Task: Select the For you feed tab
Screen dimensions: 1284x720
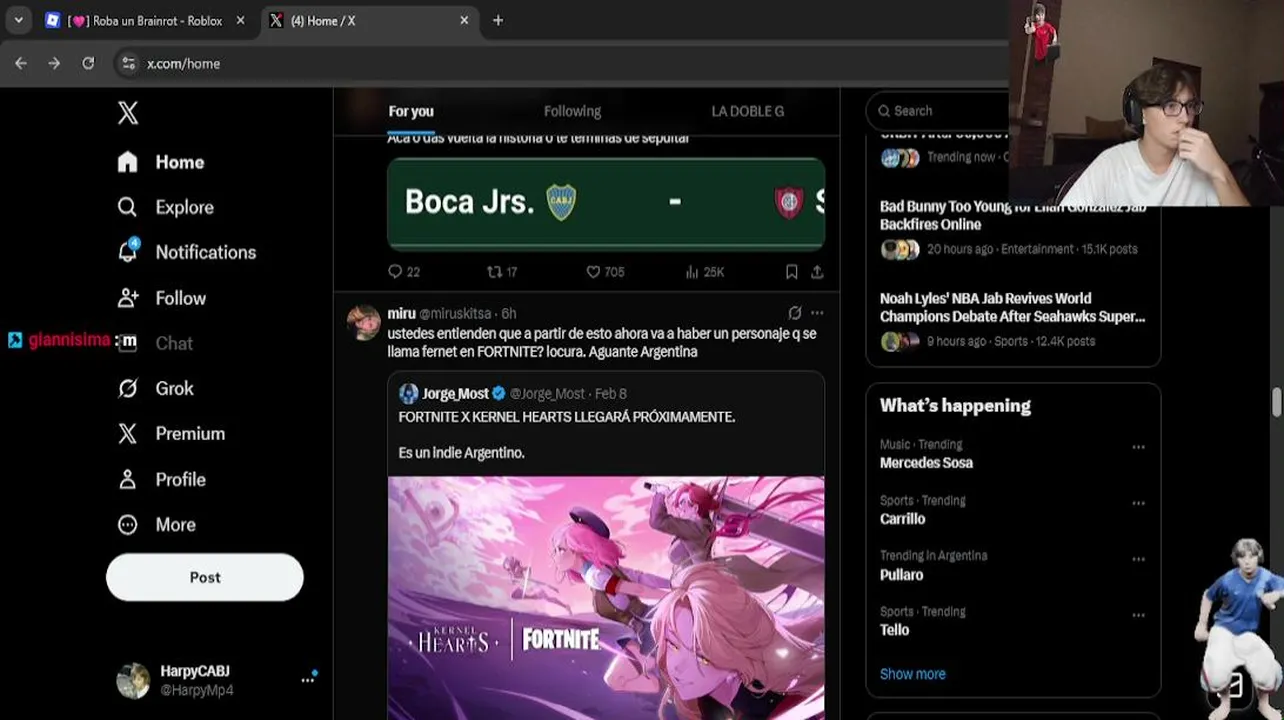Action: click(411, 111)
